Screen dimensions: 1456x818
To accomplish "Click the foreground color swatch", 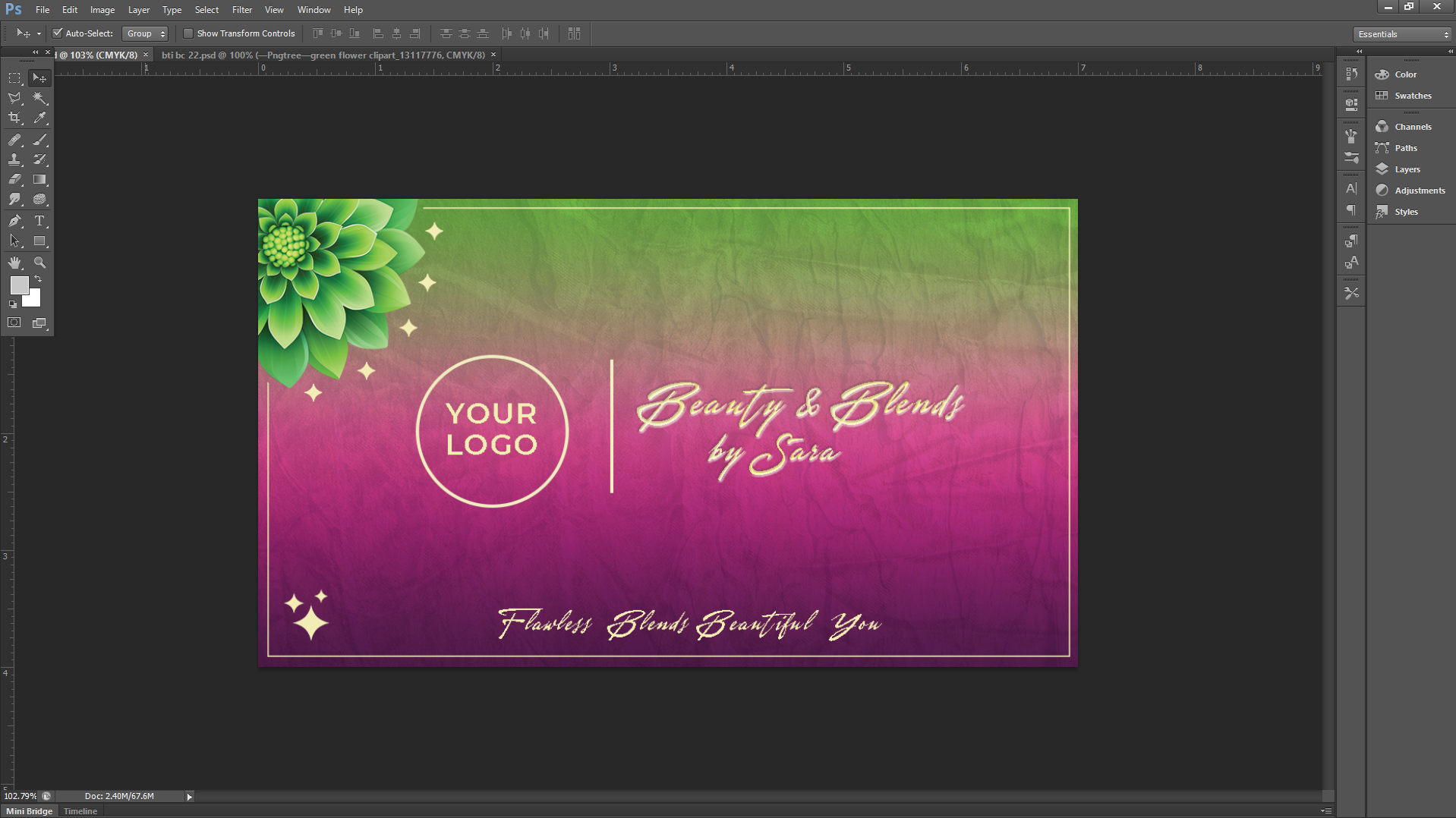I will (x=19, y=285).
